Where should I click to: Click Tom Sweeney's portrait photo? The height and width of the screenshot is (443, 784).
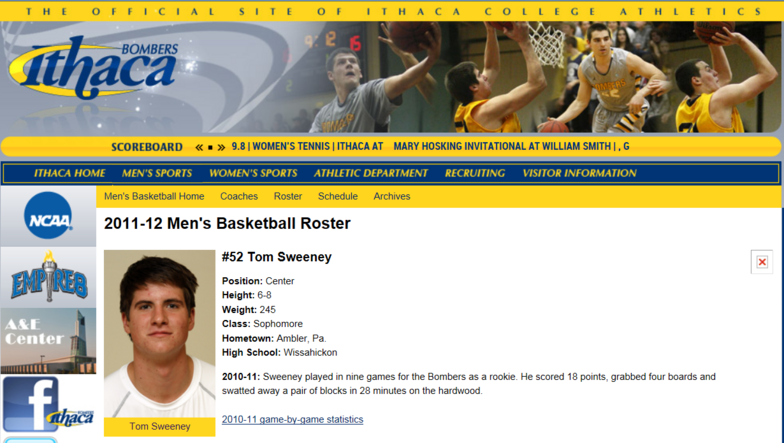pyautogui.click(x=160, y=334)
